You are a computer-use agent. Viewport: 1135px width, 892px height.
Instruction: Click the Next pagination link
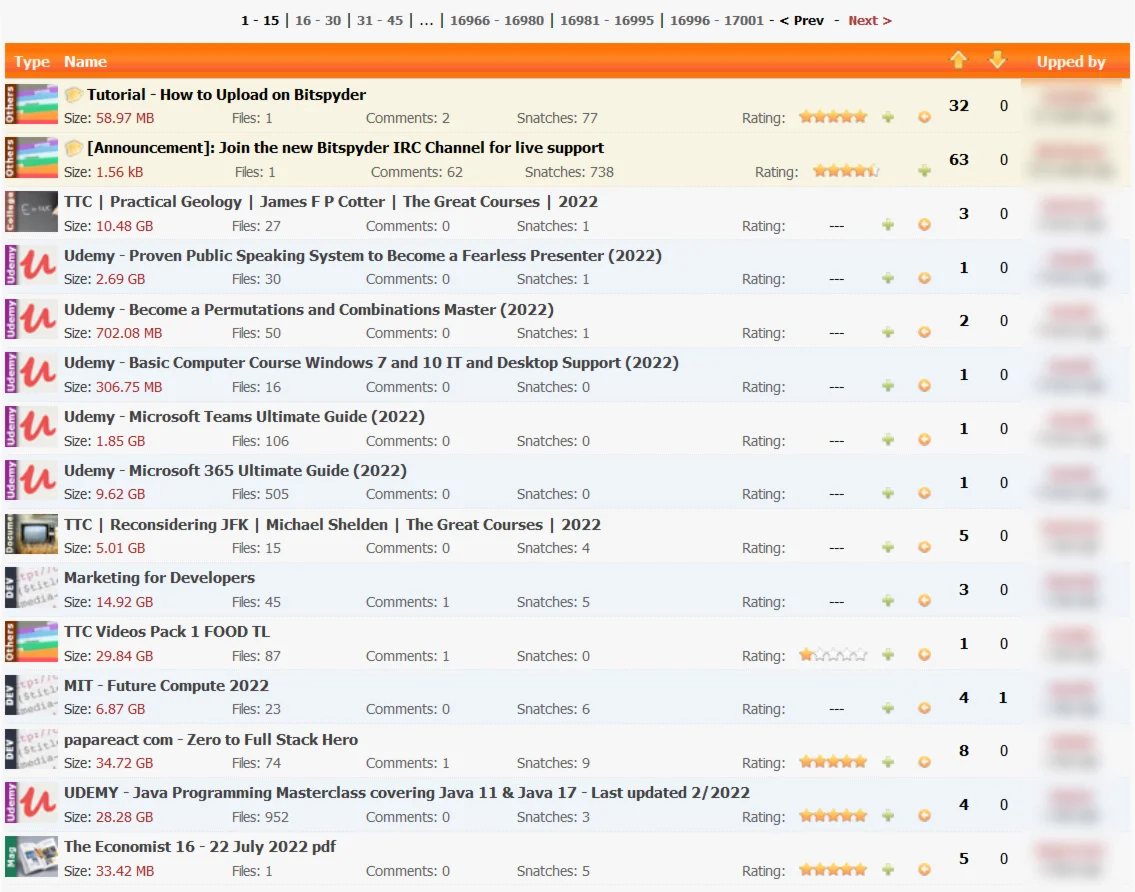click(x=869, y=20)
